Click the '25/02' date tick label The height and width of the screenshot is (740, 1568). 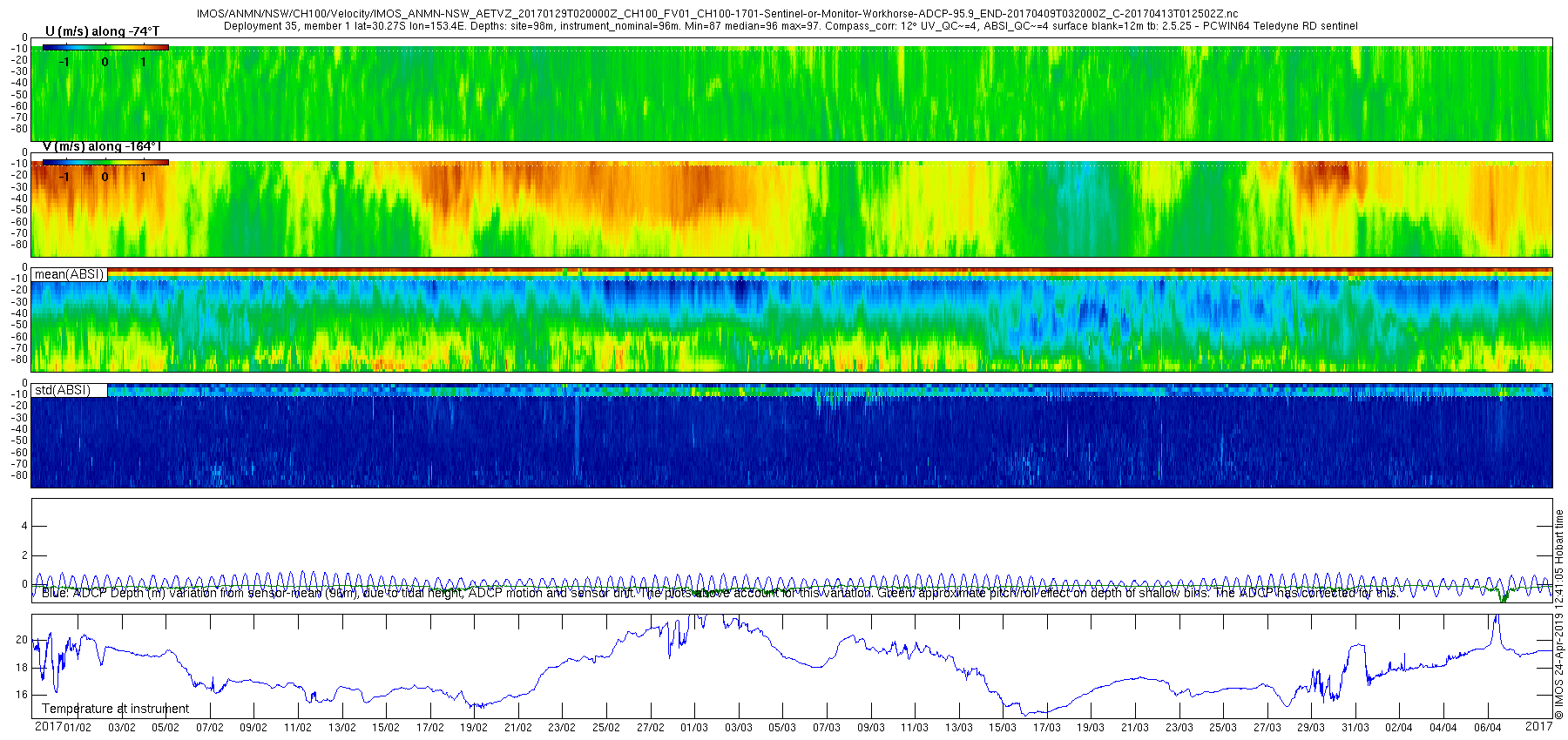tap(606, 728)
